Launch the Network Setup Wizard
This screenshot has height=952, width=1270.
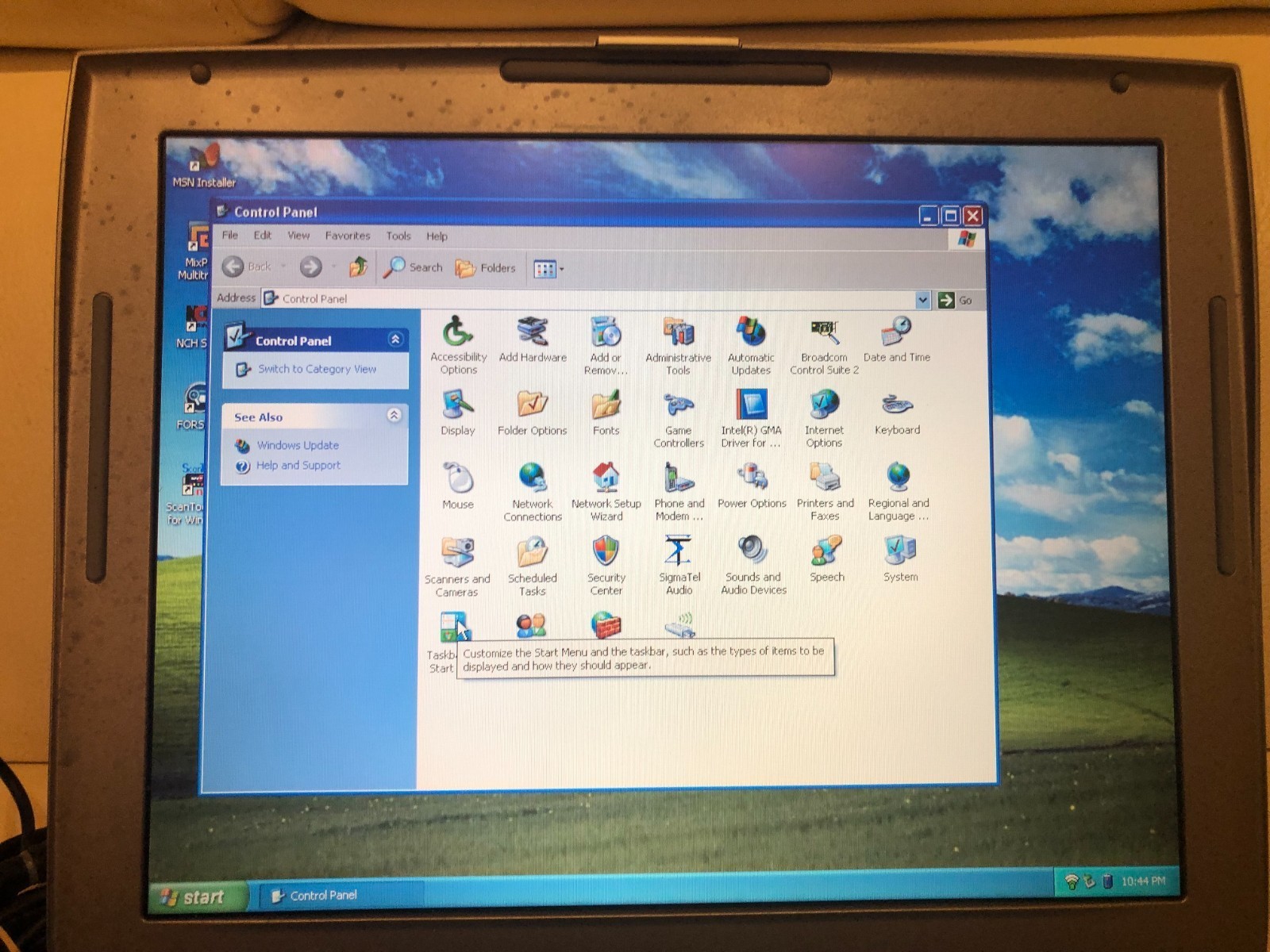click(606, 492)
